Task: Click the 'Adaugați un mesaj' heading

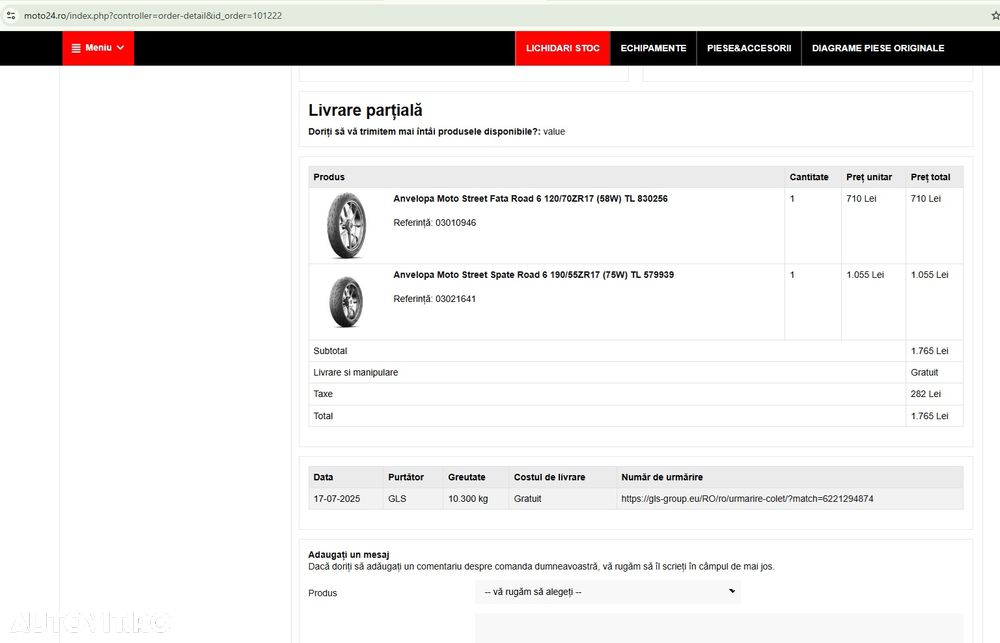Action: [348, 555]
